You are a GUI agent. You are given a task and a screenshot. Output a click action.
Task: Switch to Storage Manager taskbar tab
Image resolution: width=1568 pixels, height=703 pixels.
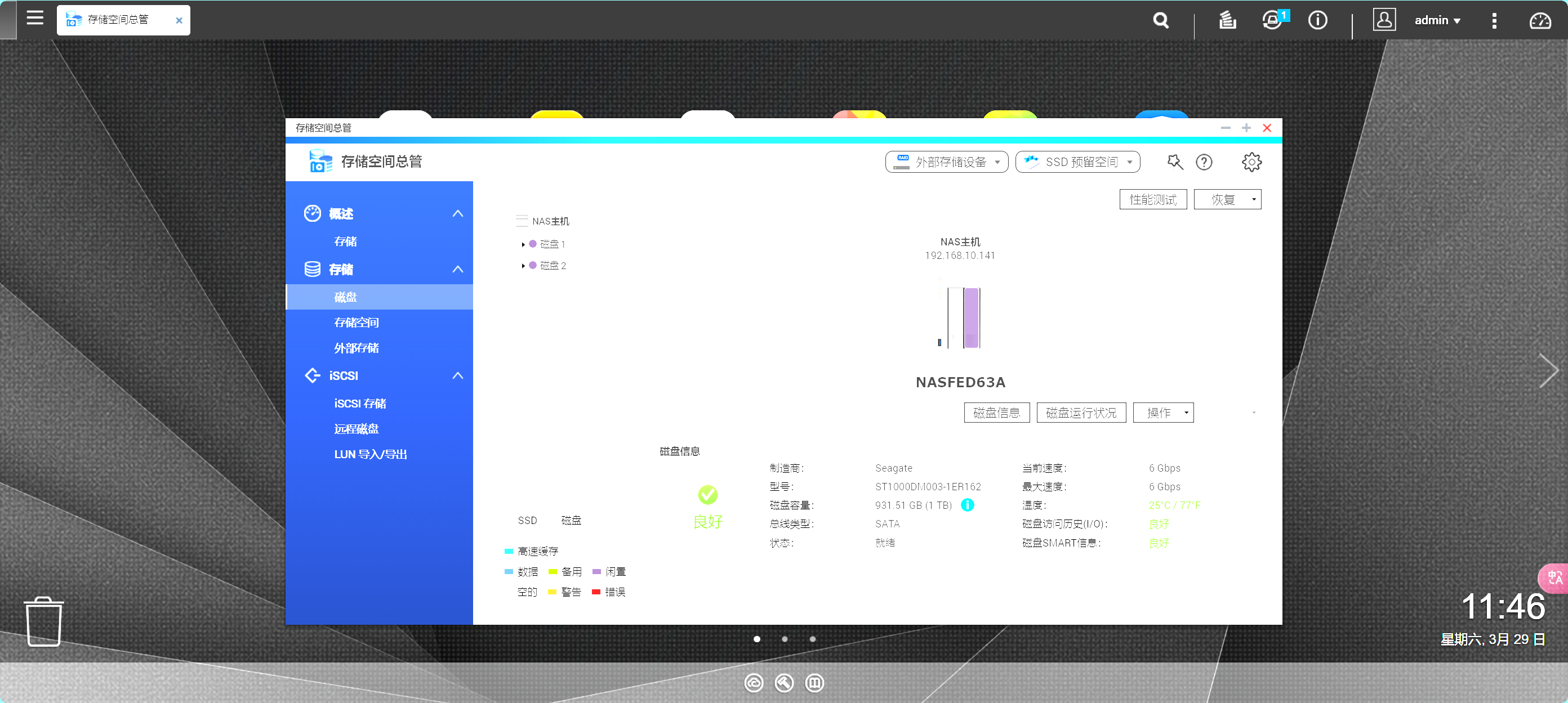coord(123,20)
